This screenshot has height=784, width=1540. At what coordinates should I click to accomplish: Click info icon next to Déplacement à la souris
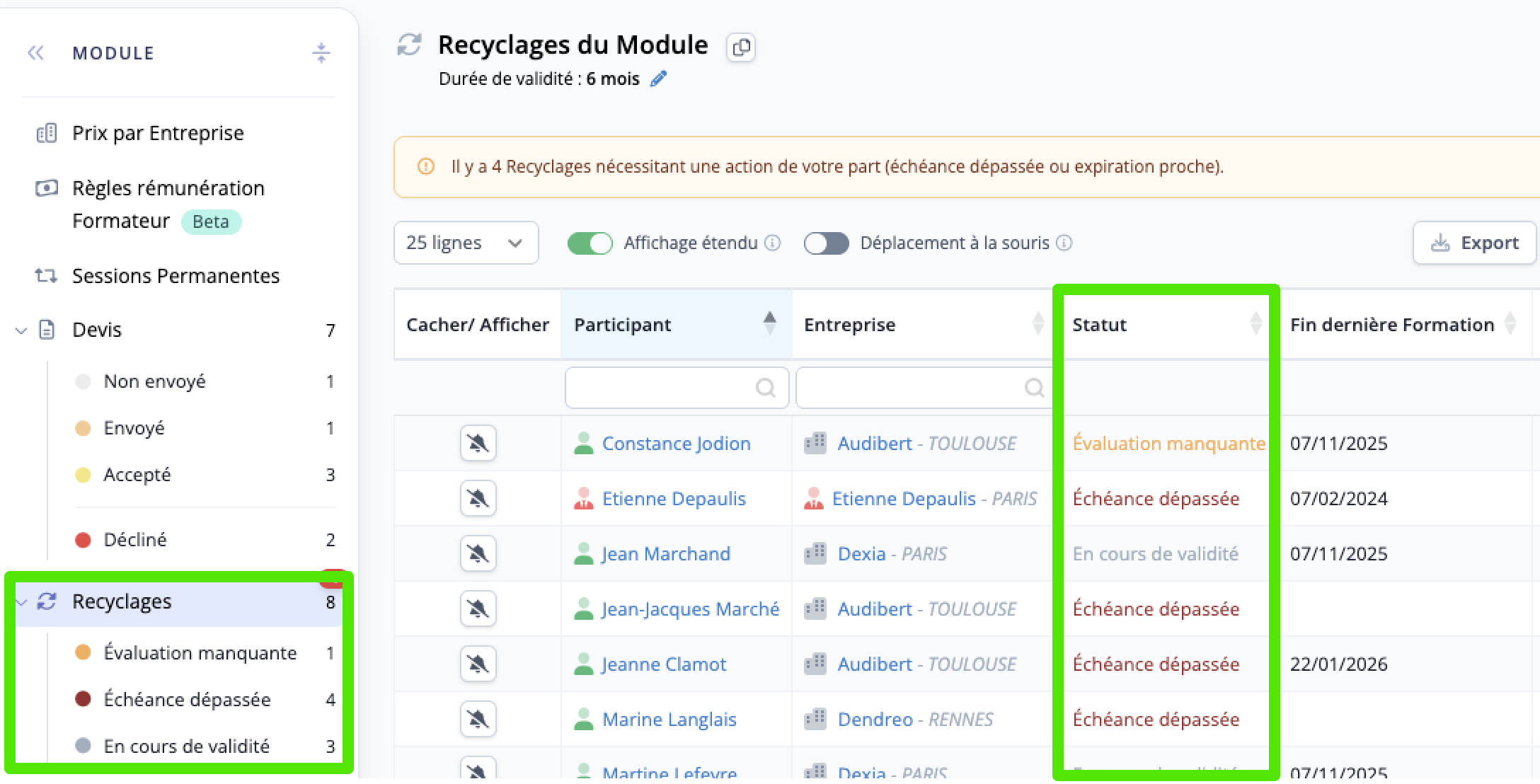click(x=1064, y=243)
